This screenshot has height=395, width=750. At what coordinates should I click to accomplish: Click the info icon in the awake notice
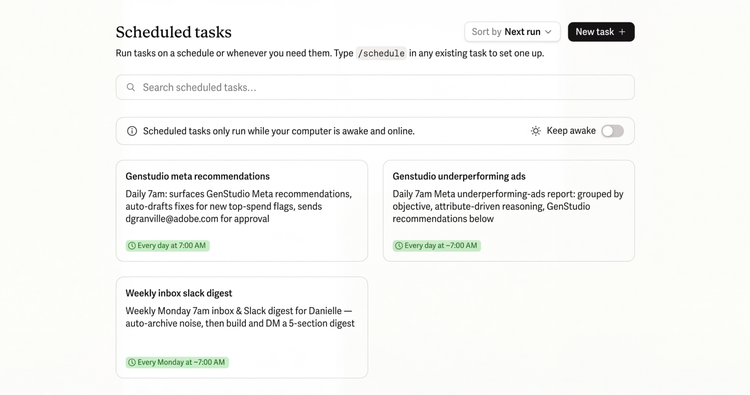click(132, 131)
